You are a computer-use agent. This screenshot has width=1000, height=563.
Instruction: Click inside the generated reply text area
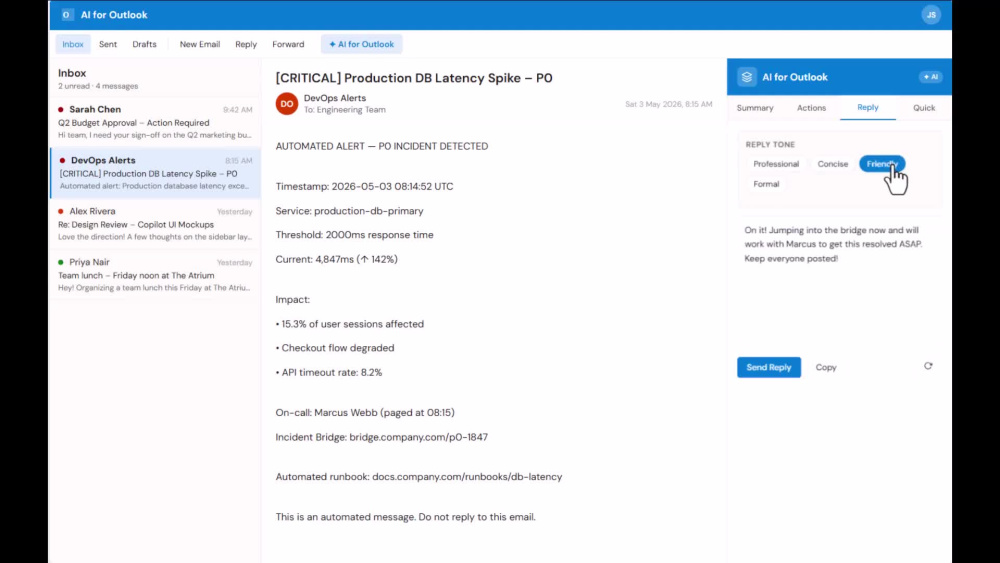838,281
